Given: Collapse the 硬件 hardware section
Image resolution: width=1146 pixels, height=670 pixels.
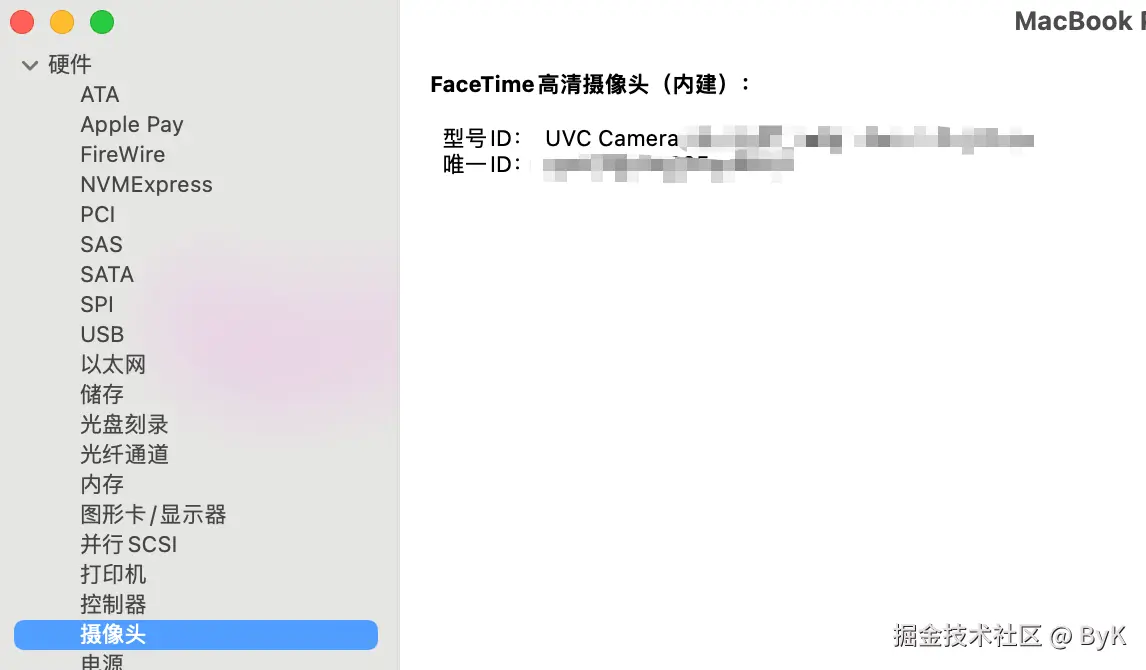Looking at the screenshot, I should [x=30, y=65].
